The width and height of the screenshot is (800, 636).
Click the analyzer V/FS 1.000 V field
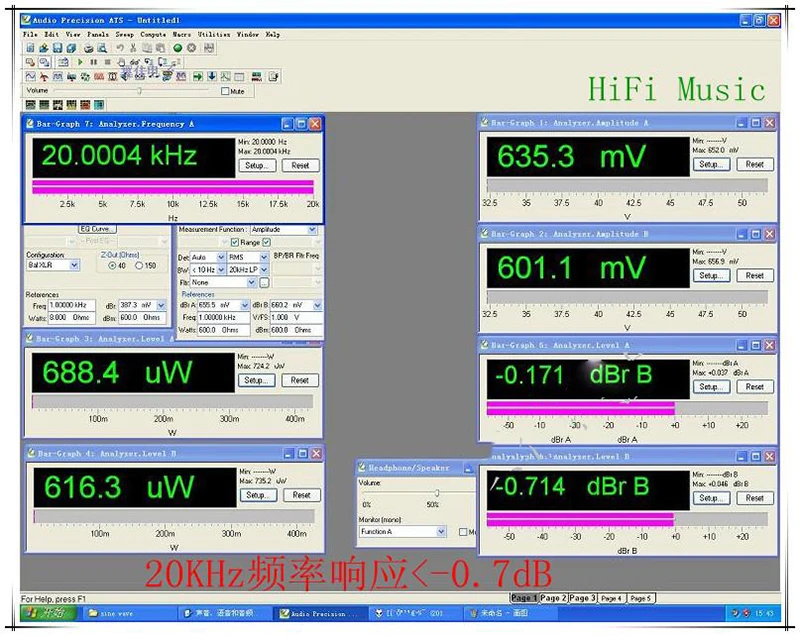(x=296, y=317)
